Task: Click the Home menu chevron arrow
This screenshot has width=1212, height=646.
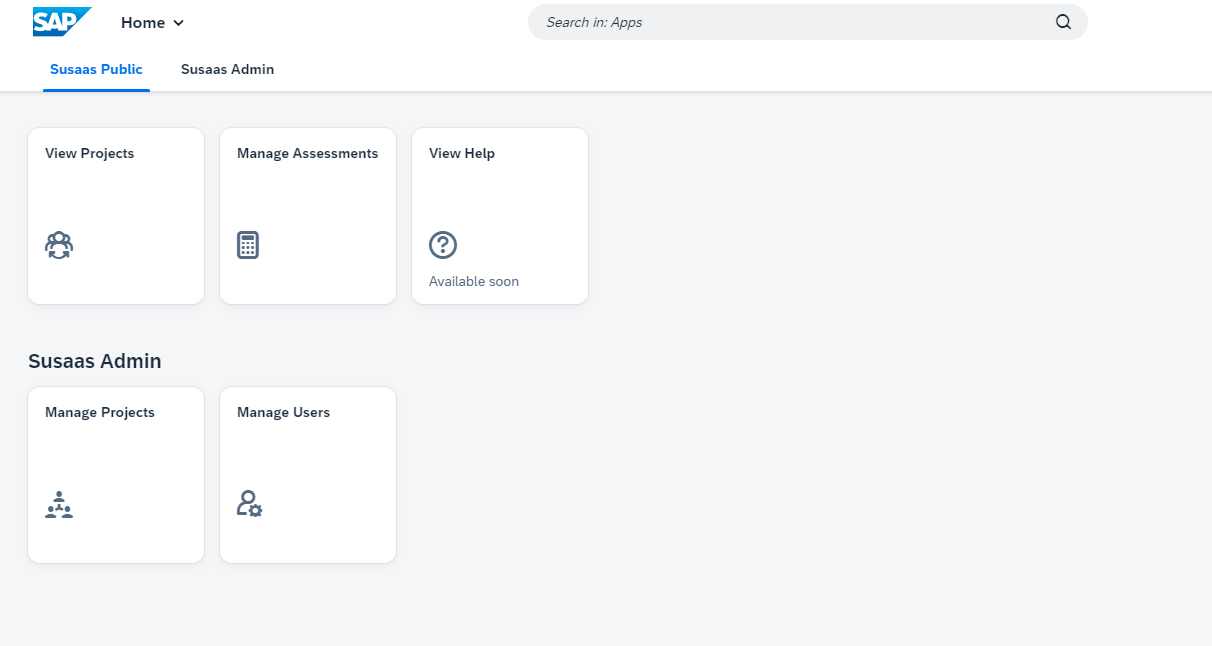Action: click(x=179, y=23)
